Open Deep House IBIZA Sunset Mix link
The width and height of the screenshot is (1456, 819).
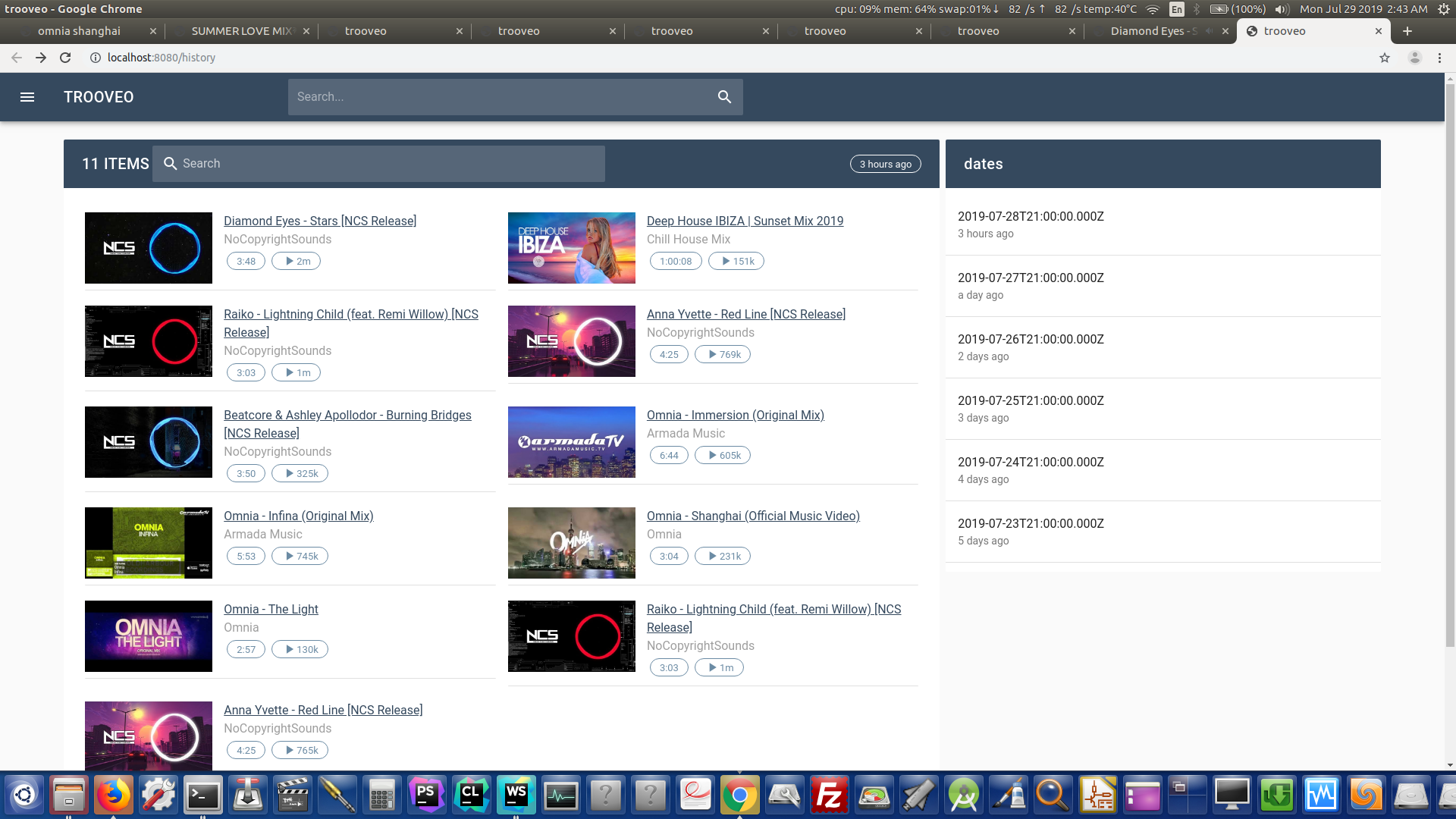[745, 221]
